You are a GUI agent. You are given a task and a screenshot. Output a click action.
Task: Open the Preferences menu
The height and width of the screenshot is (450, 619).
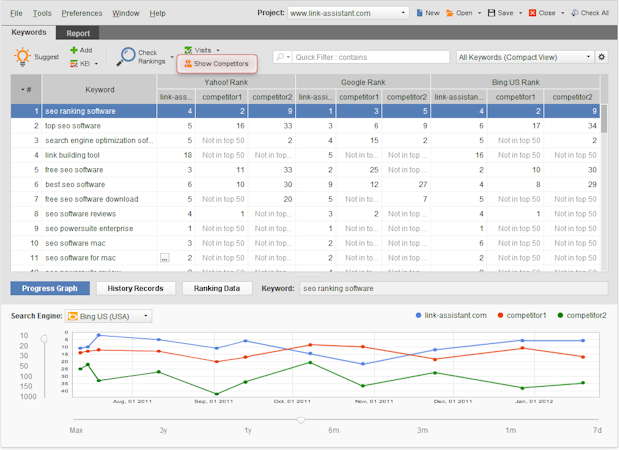82,13
